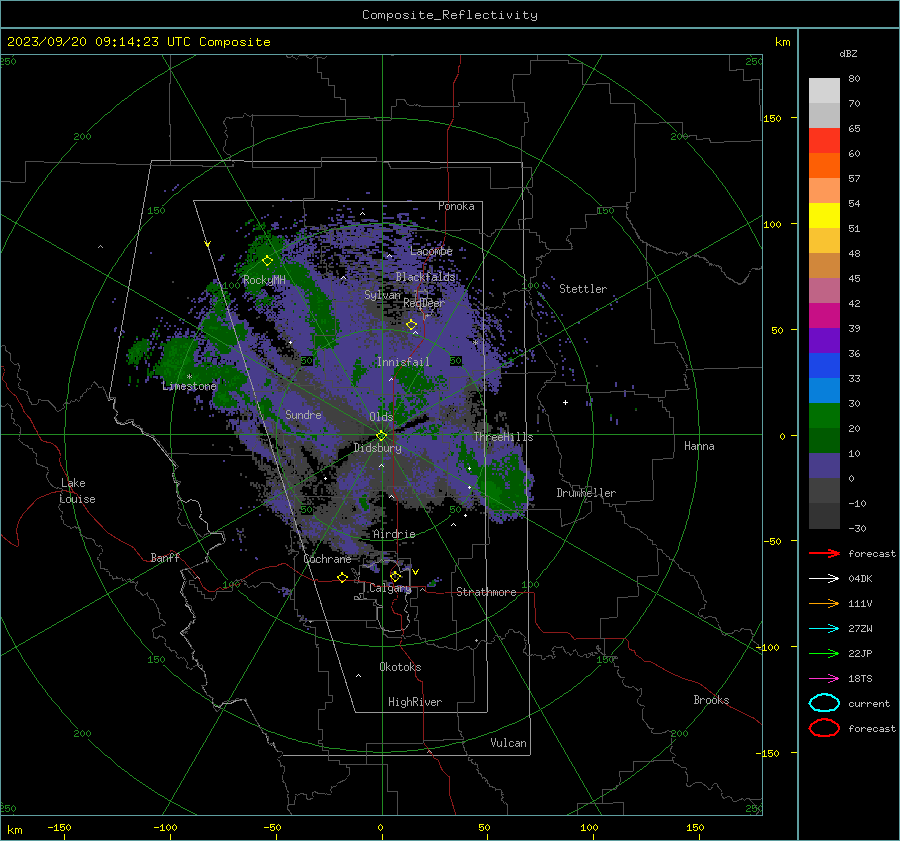Click the RedDeer city label
Image resolution: width=900 pixels, height=841 pixels.
(x=424, y=303)
